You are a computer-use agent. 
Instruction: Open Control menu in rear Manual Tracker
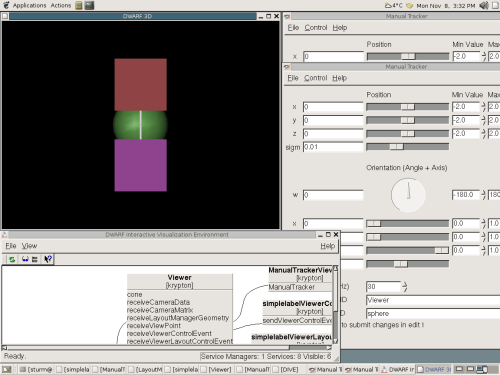316,28
